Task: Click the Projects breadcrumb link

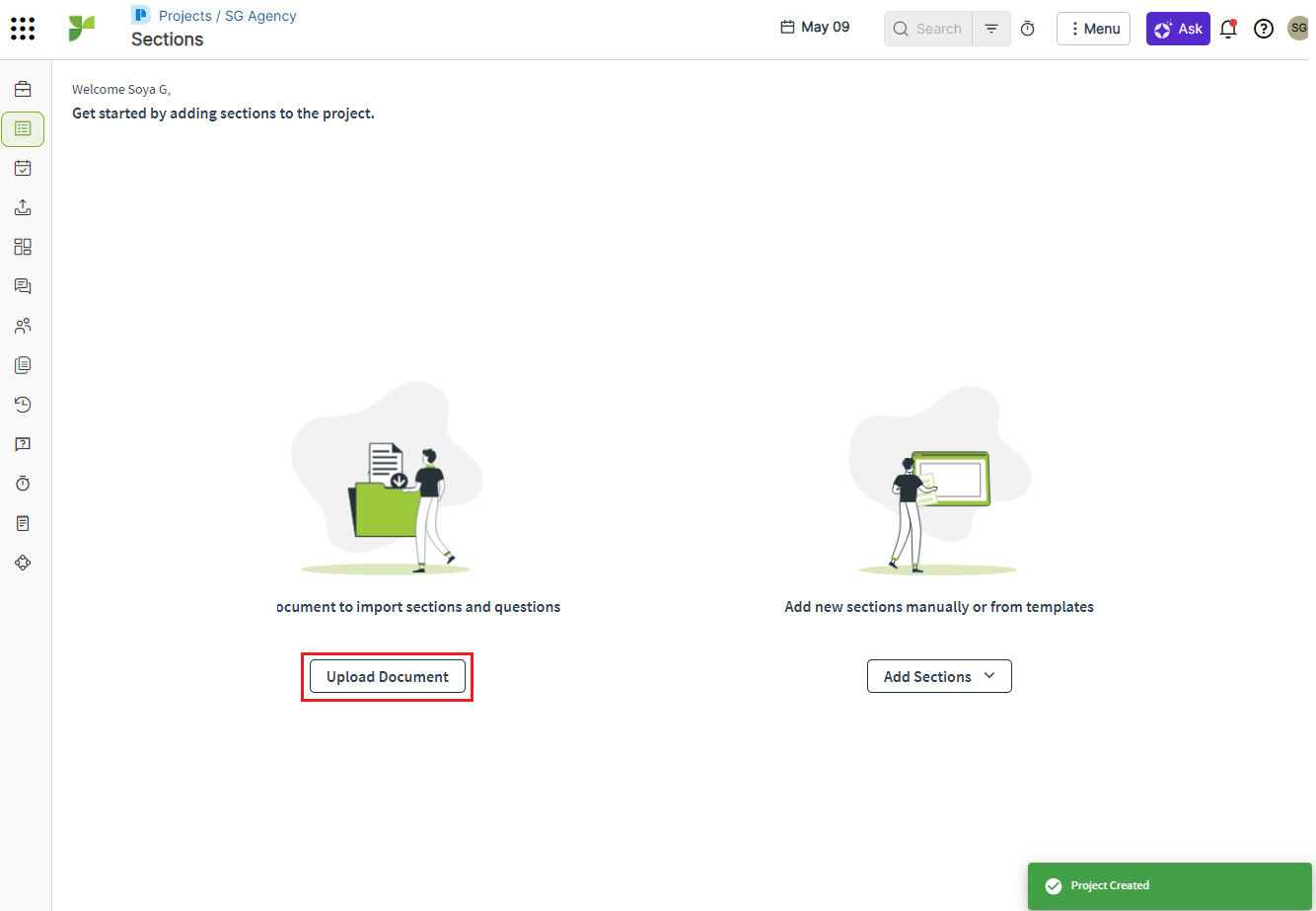Action: 184,16
